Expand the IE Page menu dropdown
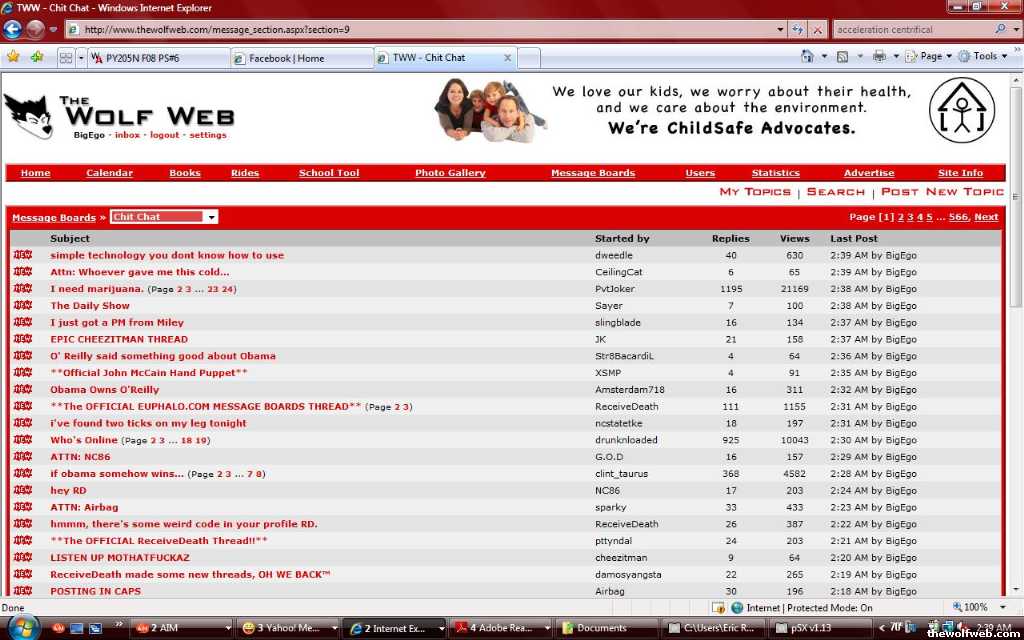This screenshot has height=640, width=1024. [x=936, y=57]
